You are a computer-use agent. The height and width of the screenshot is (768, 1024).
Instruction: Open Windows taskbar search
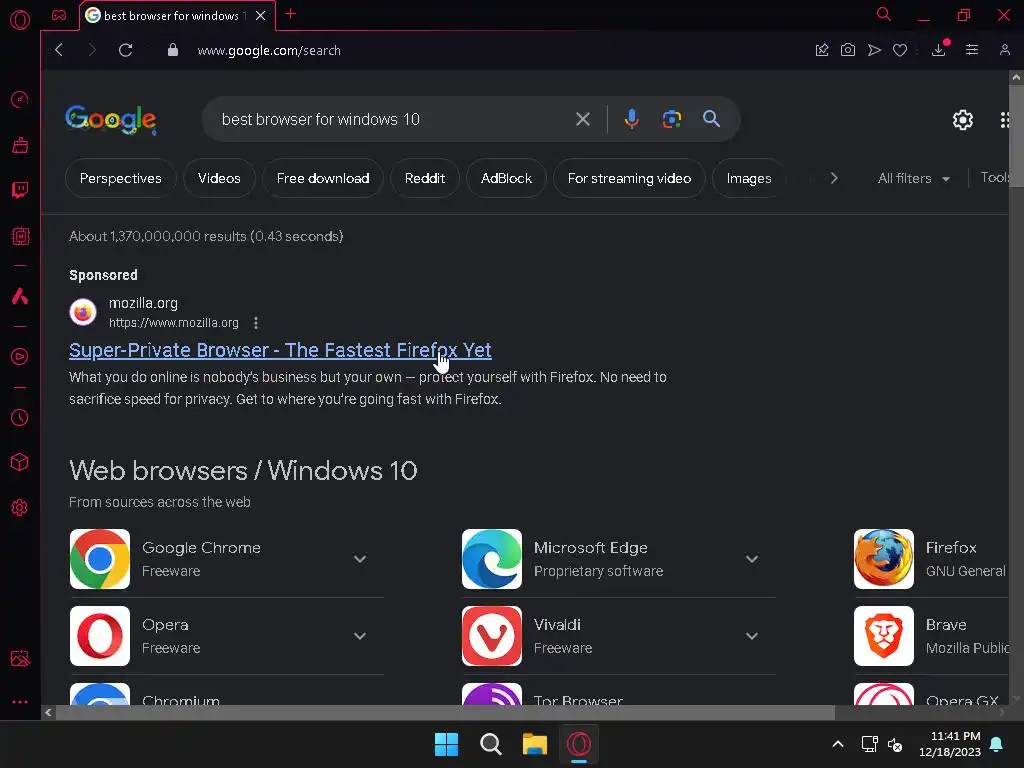tap(490, 744)
